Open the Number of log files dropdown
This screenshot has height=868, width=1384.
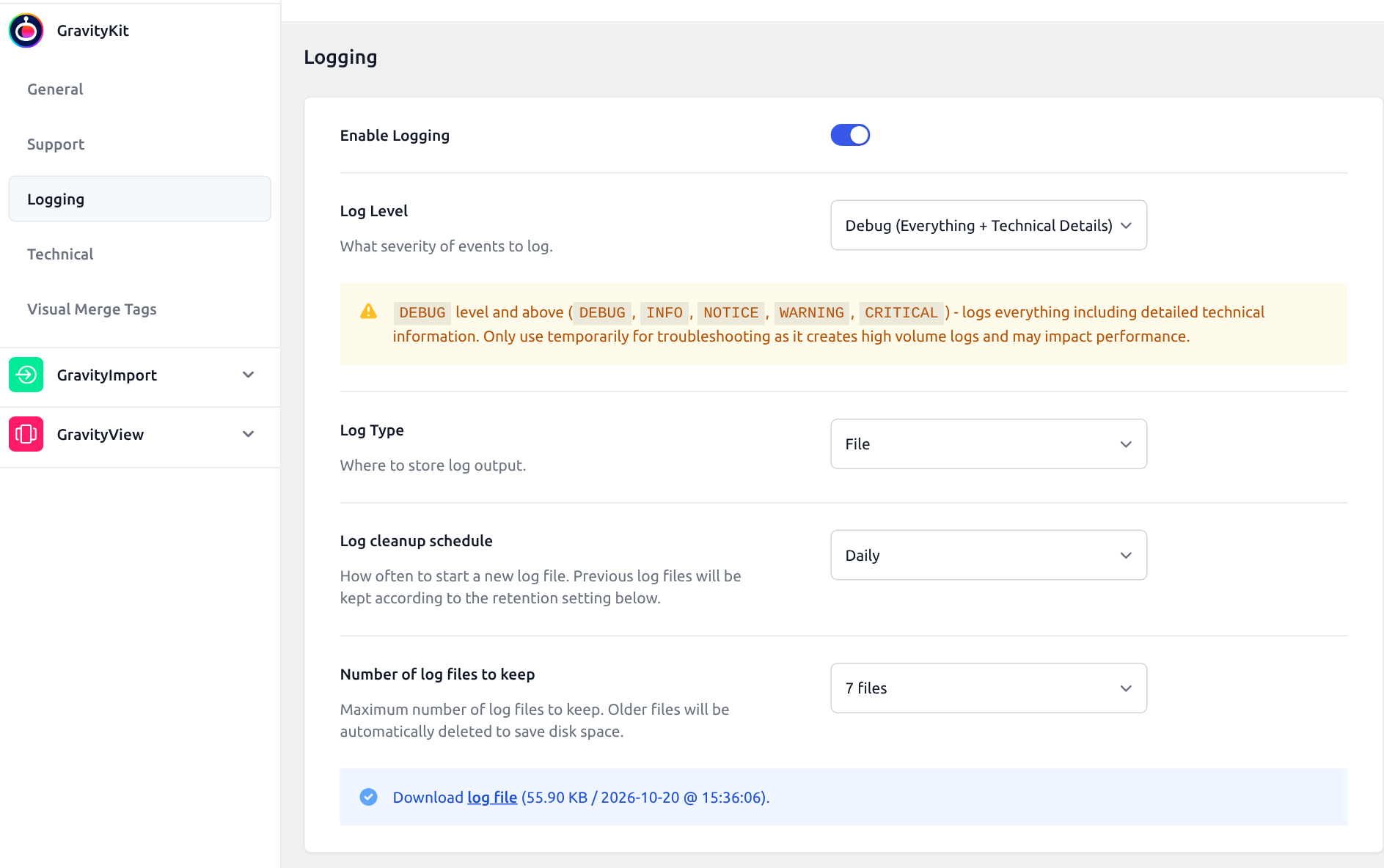[989, 688]
